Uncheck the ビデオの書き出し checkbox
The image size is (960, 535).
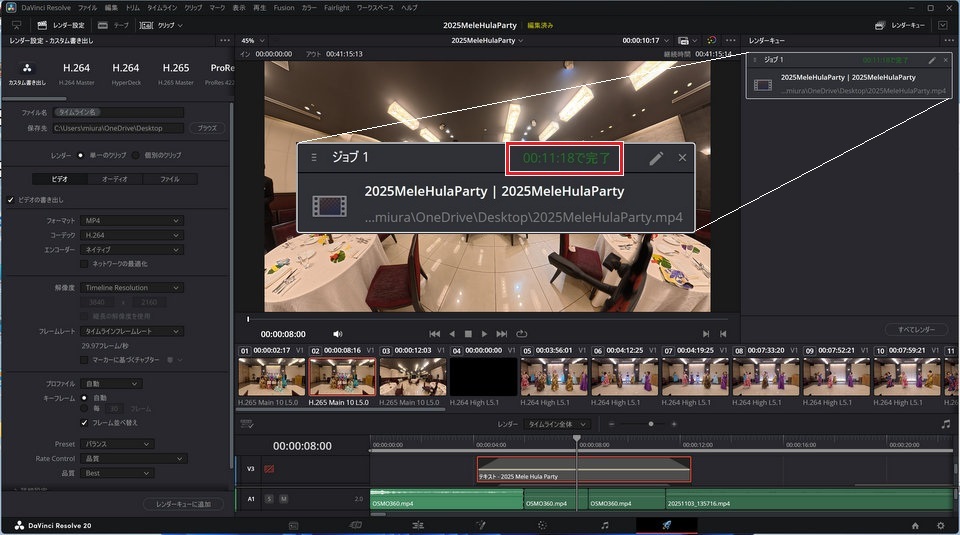[x=11, y=200]
